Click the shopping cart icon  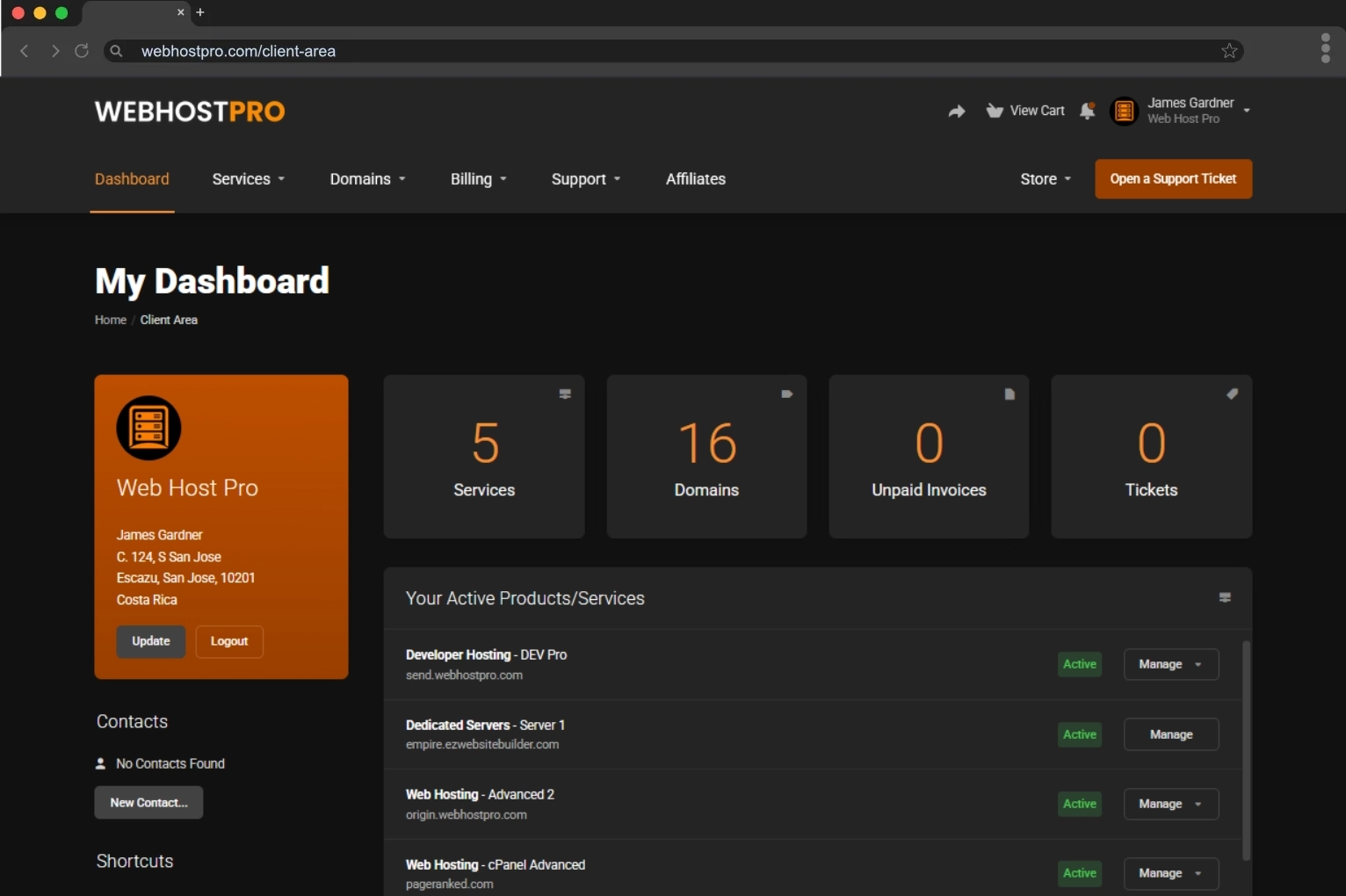(x=995, y=111)
